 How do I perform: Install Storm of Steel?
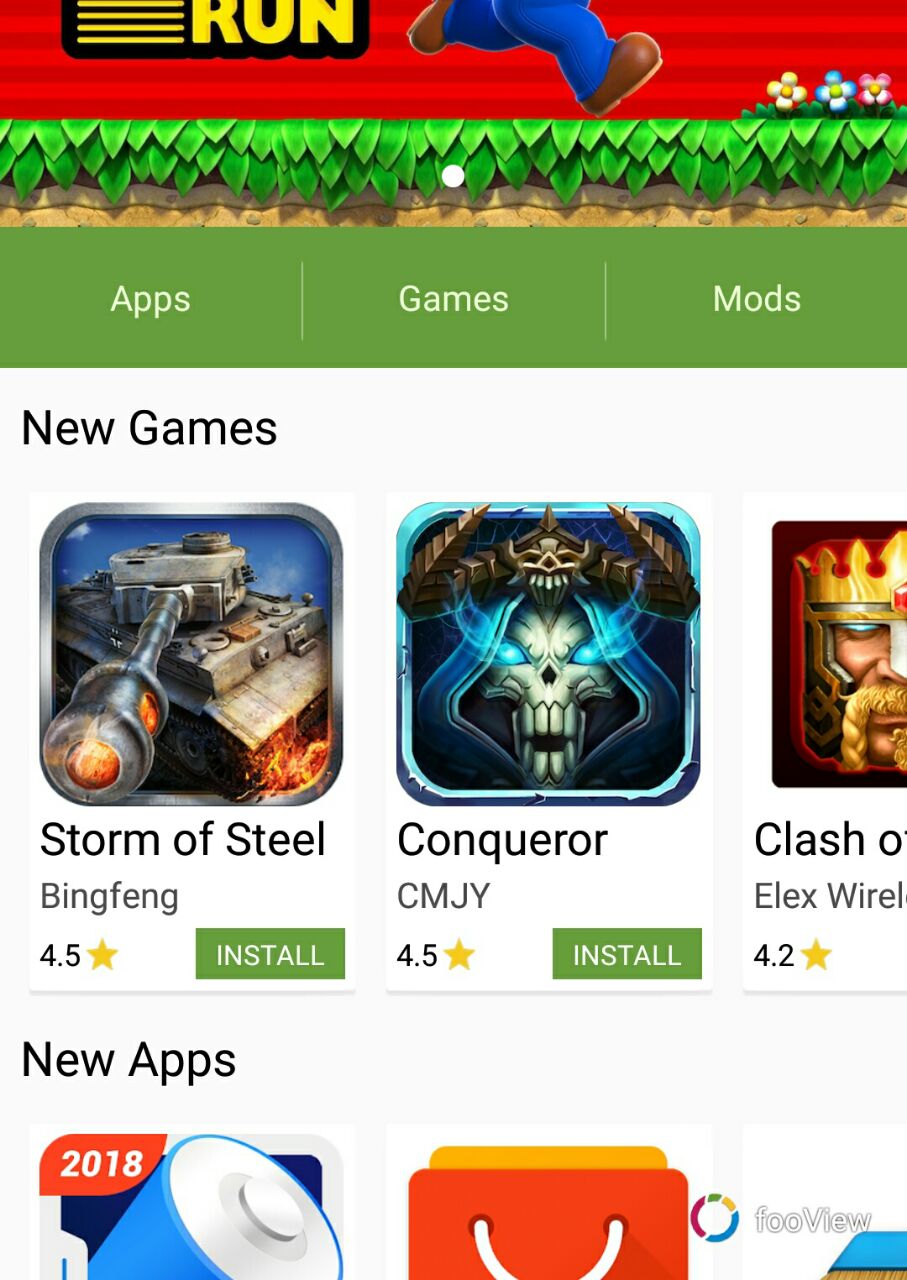point(270,954)
